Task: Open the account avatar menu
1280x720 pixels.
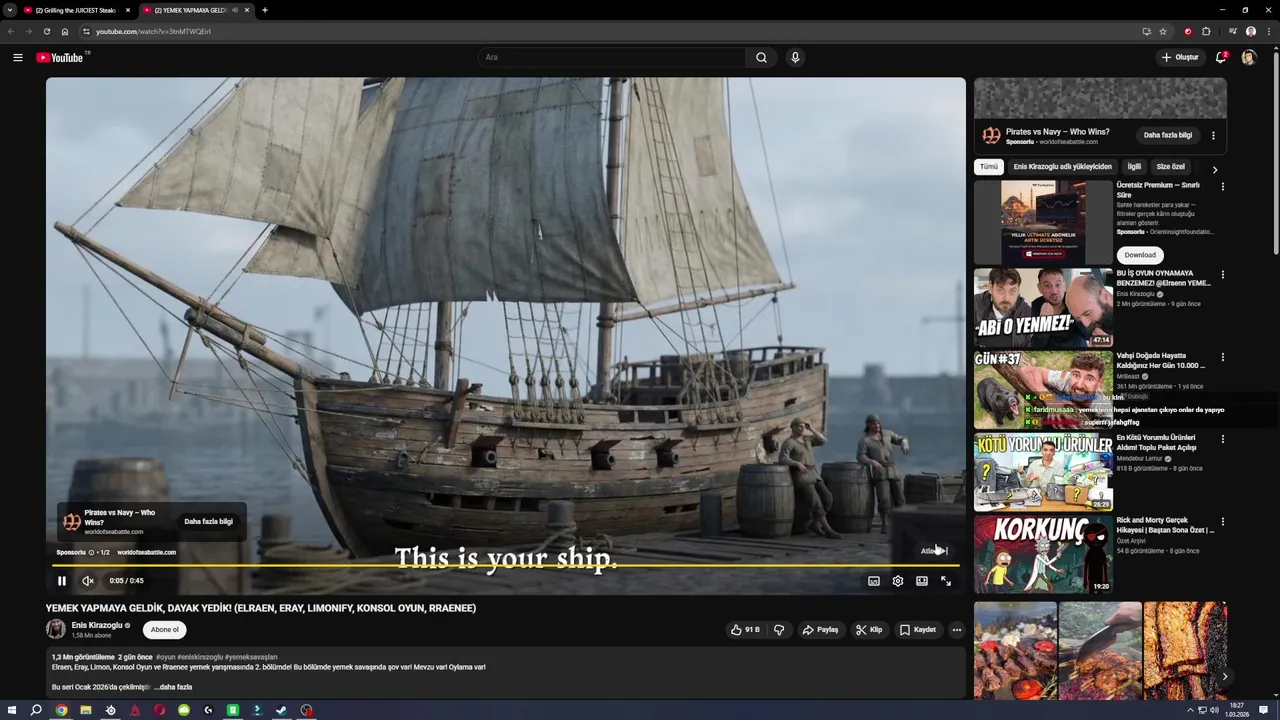Action: [x=1248, y=57]
